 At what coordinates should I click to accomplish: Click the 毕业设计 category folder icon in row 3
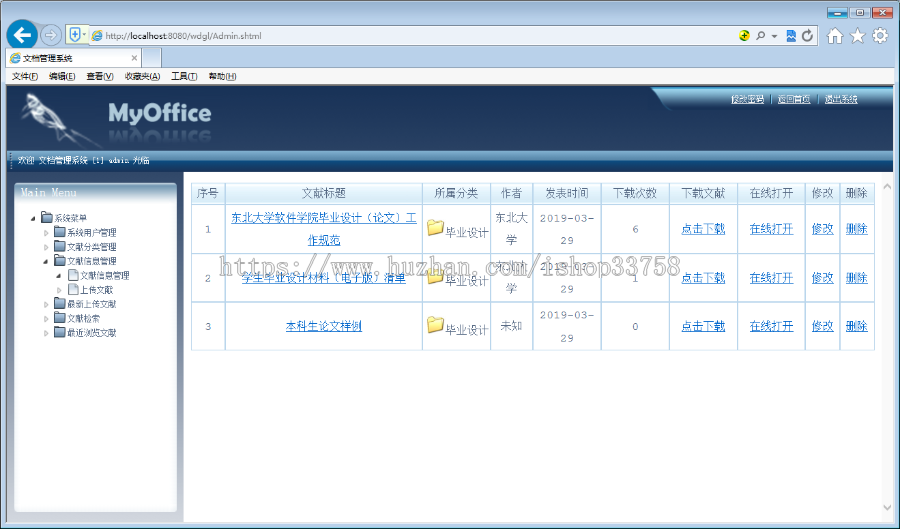436,325
